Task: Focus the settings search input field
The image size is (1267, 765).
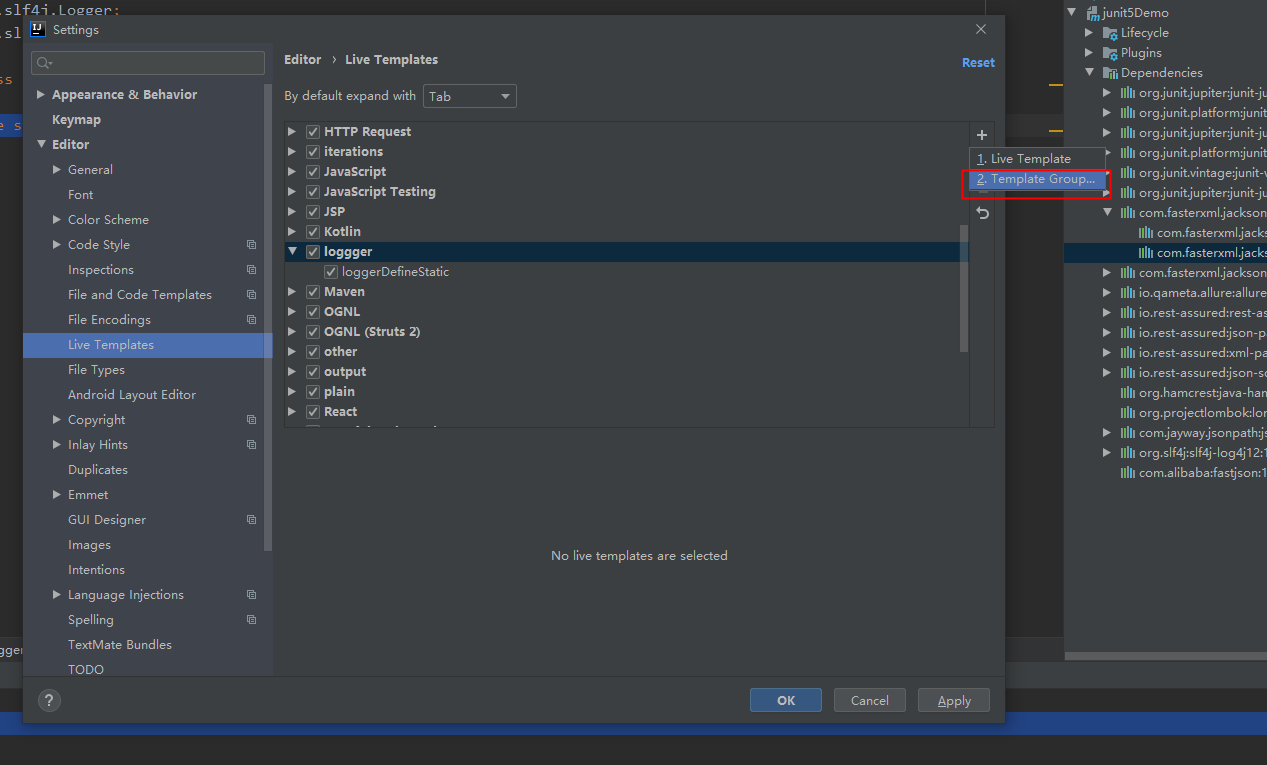Action: point(148,63)
